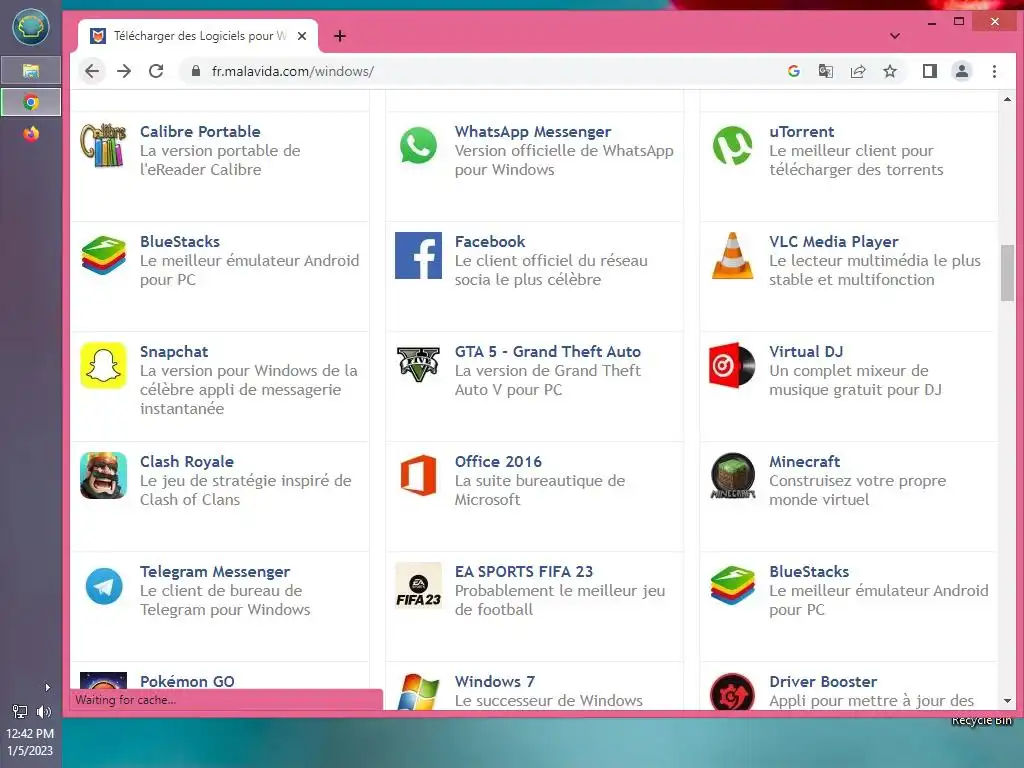Bookmark this page with the star icon
Screen dimensions: 1024x768
[x=889, y=71]
